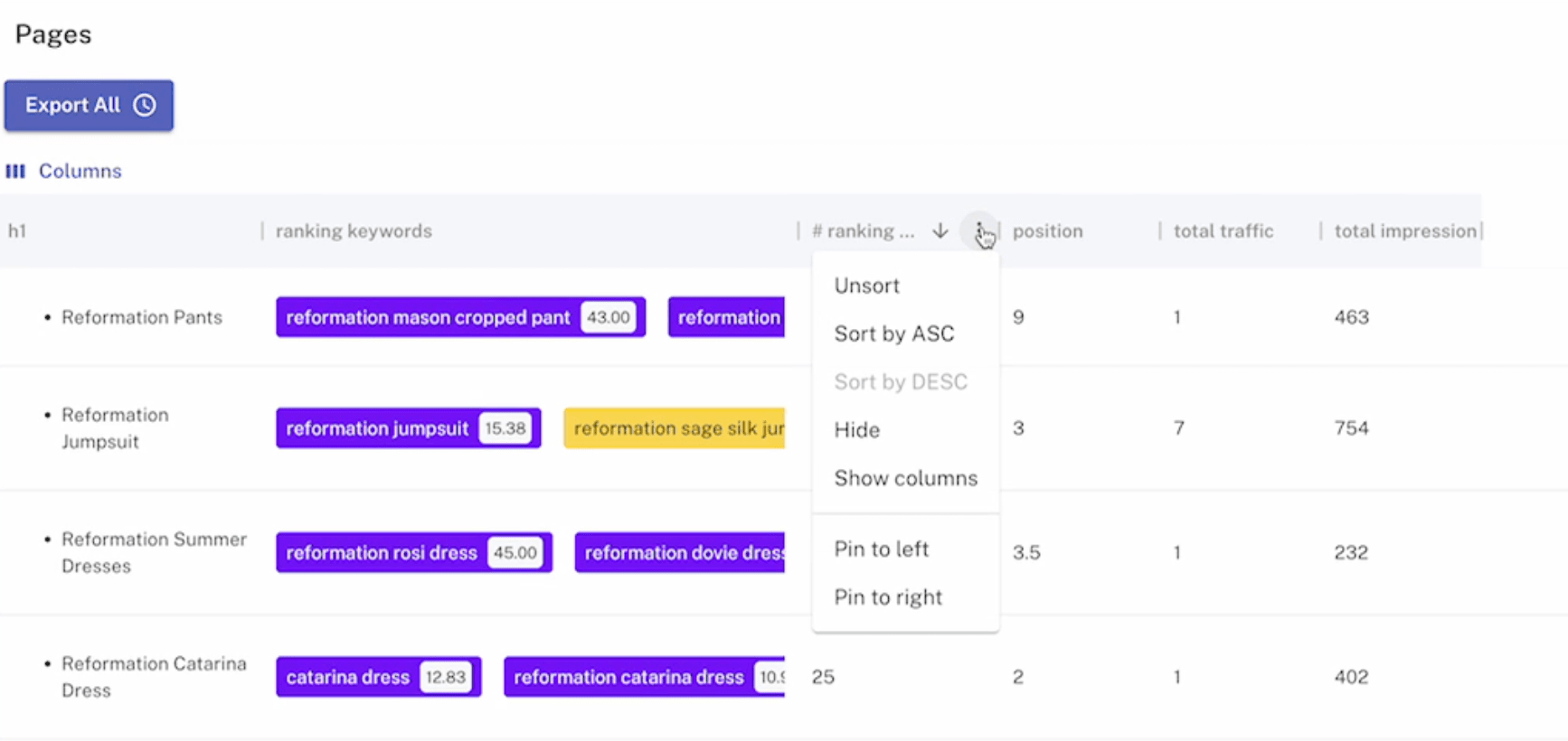Click the Reformation Catarina Dress h1 cell

[154, 677]
